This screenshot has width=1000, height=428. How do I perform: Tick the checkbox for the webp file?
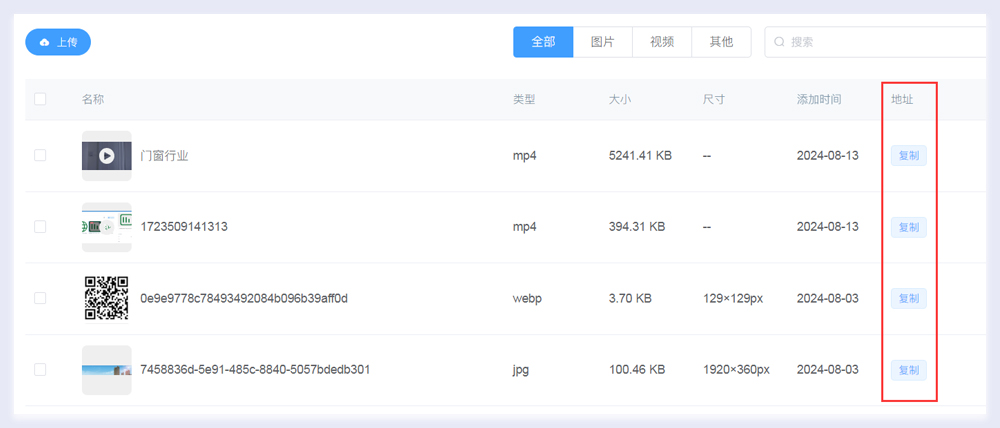tap(40, 298)
